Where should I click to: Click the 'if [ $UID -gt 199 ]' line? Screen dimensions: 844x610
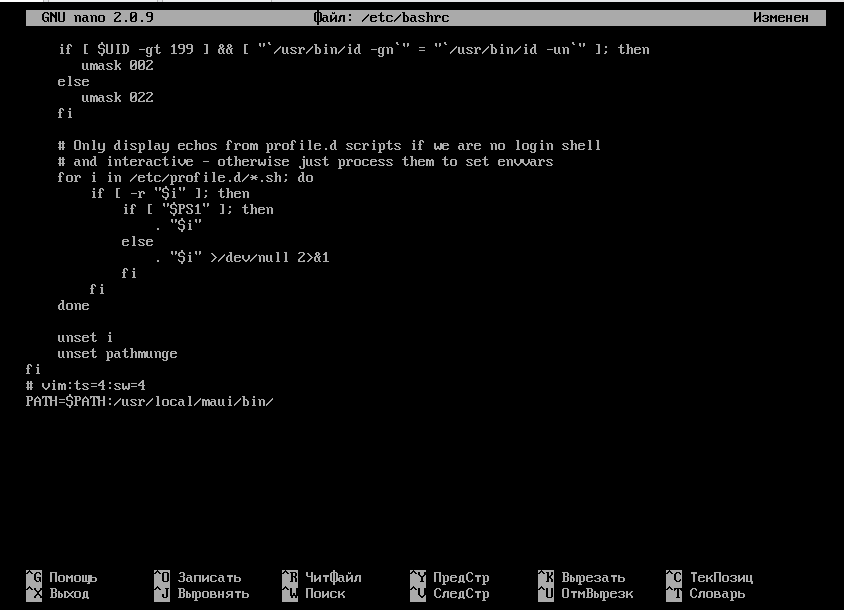(x=354, y=50)
